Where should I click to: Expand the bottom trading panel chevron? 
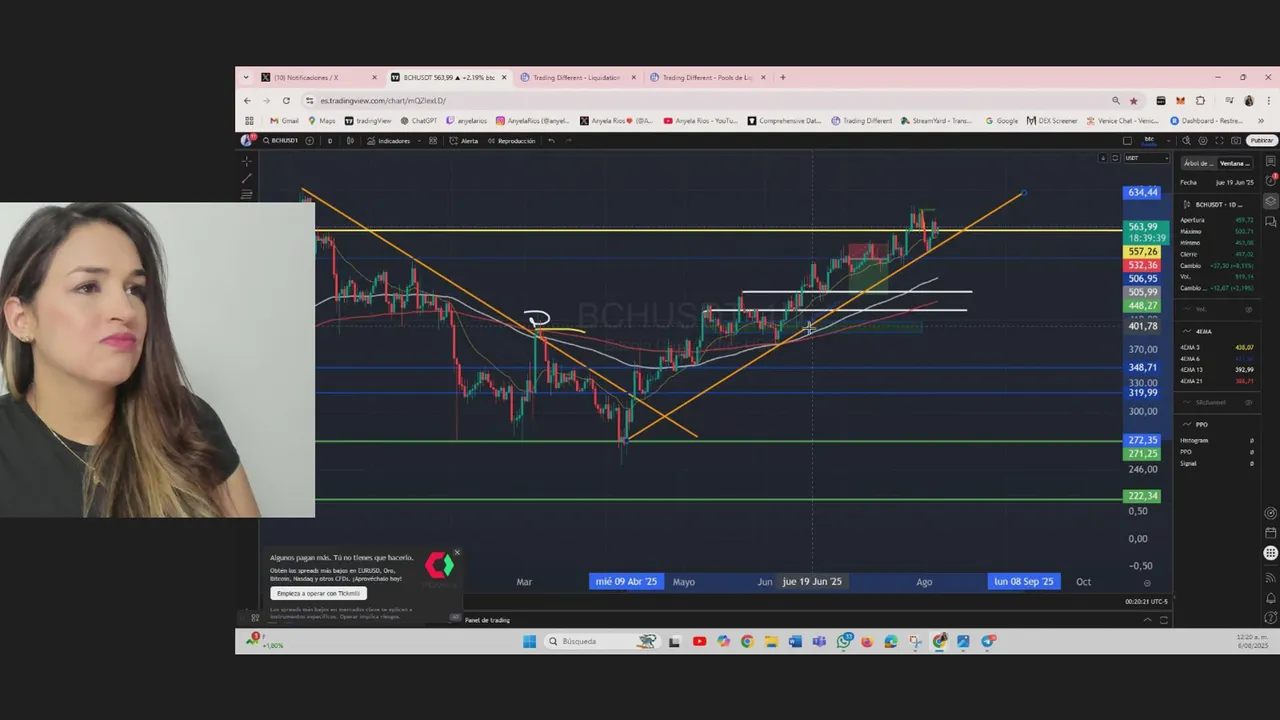click(1148, 620)
